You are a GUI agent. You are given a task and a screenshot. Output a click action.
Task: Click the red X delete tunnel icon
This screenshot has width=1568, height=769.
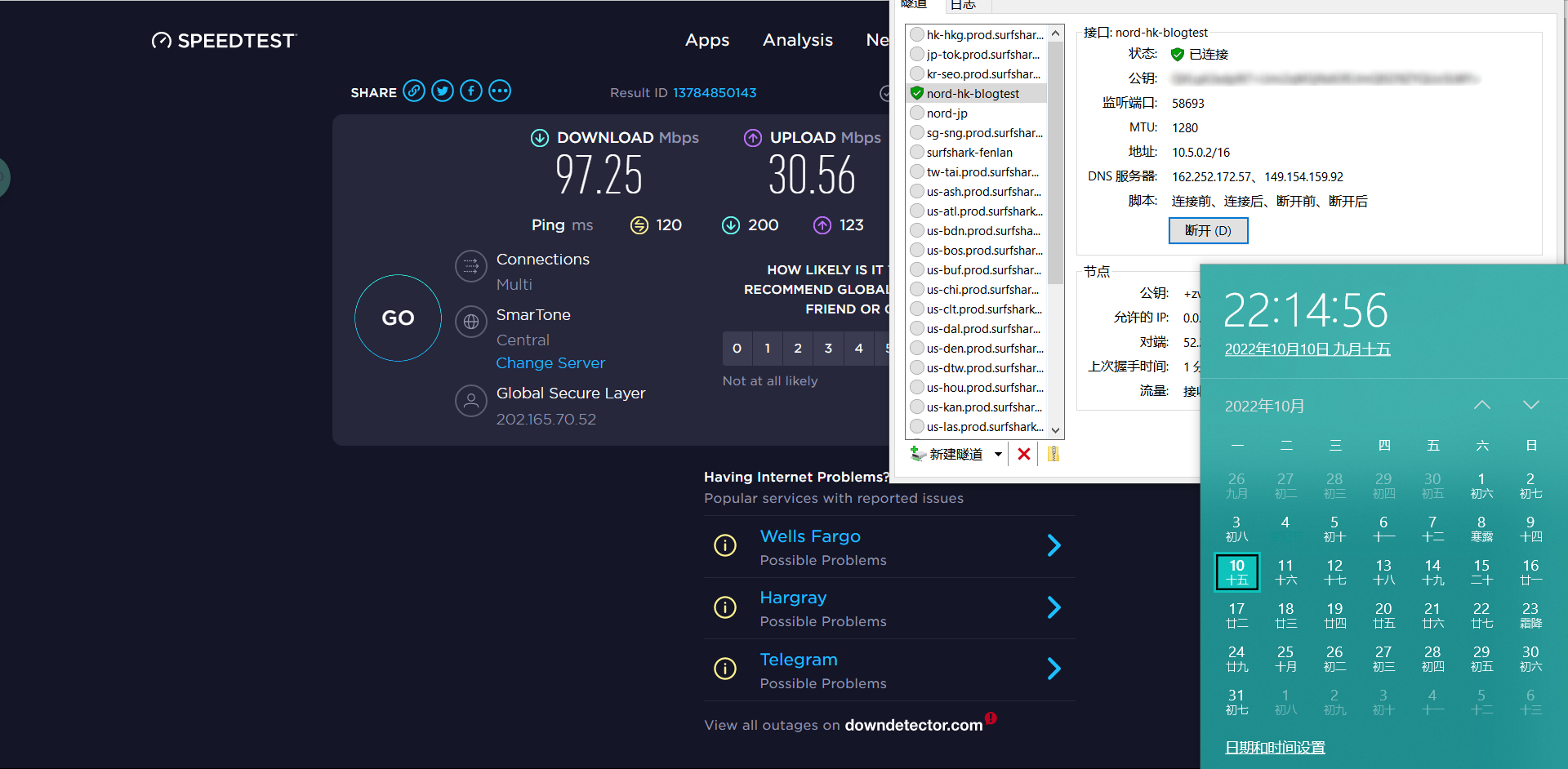pyautogui.click(x=1024, y=454)
